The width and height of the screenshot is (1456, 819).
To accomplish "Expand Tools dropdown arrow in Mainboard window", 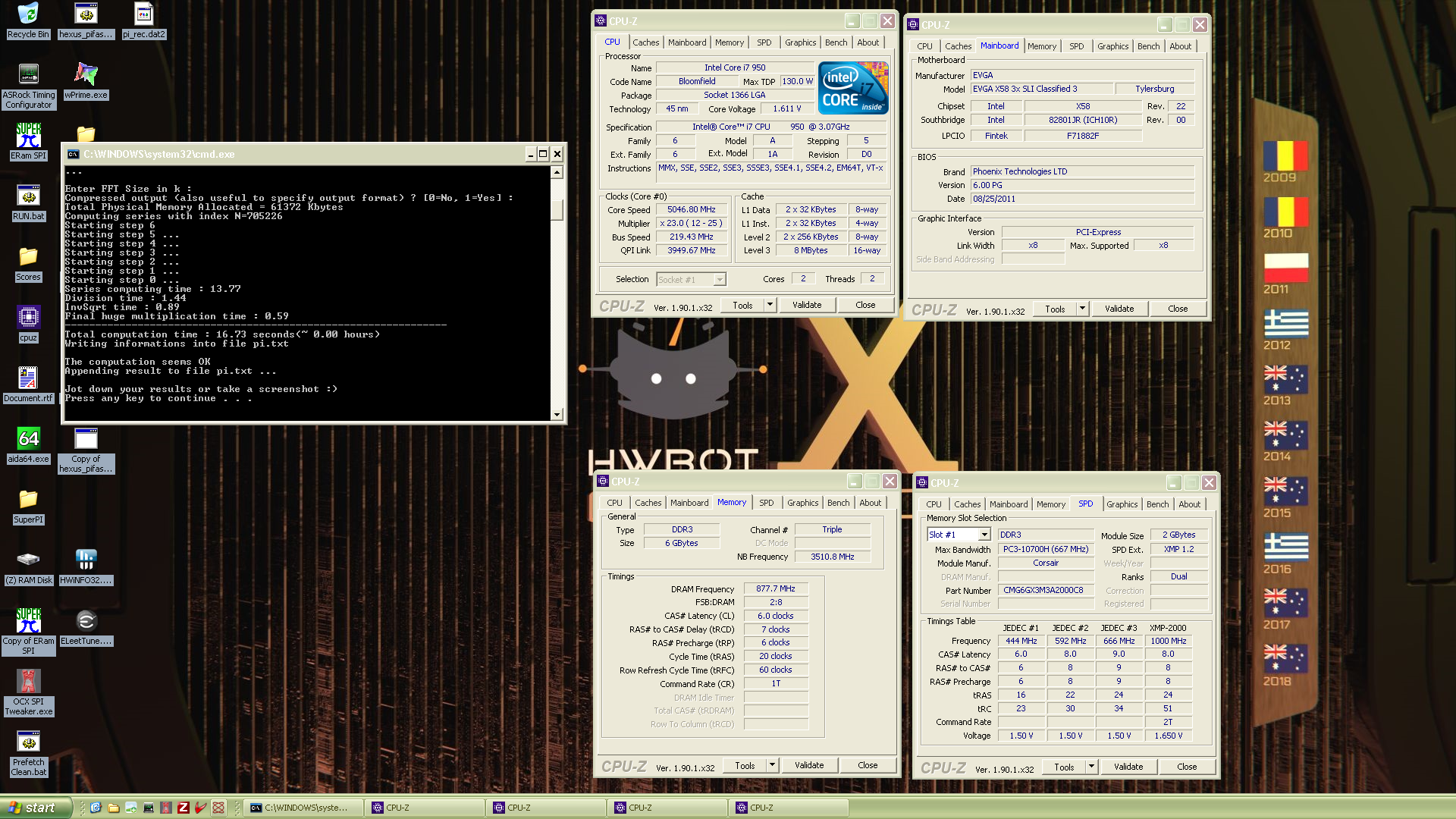I will [1082, 309].
